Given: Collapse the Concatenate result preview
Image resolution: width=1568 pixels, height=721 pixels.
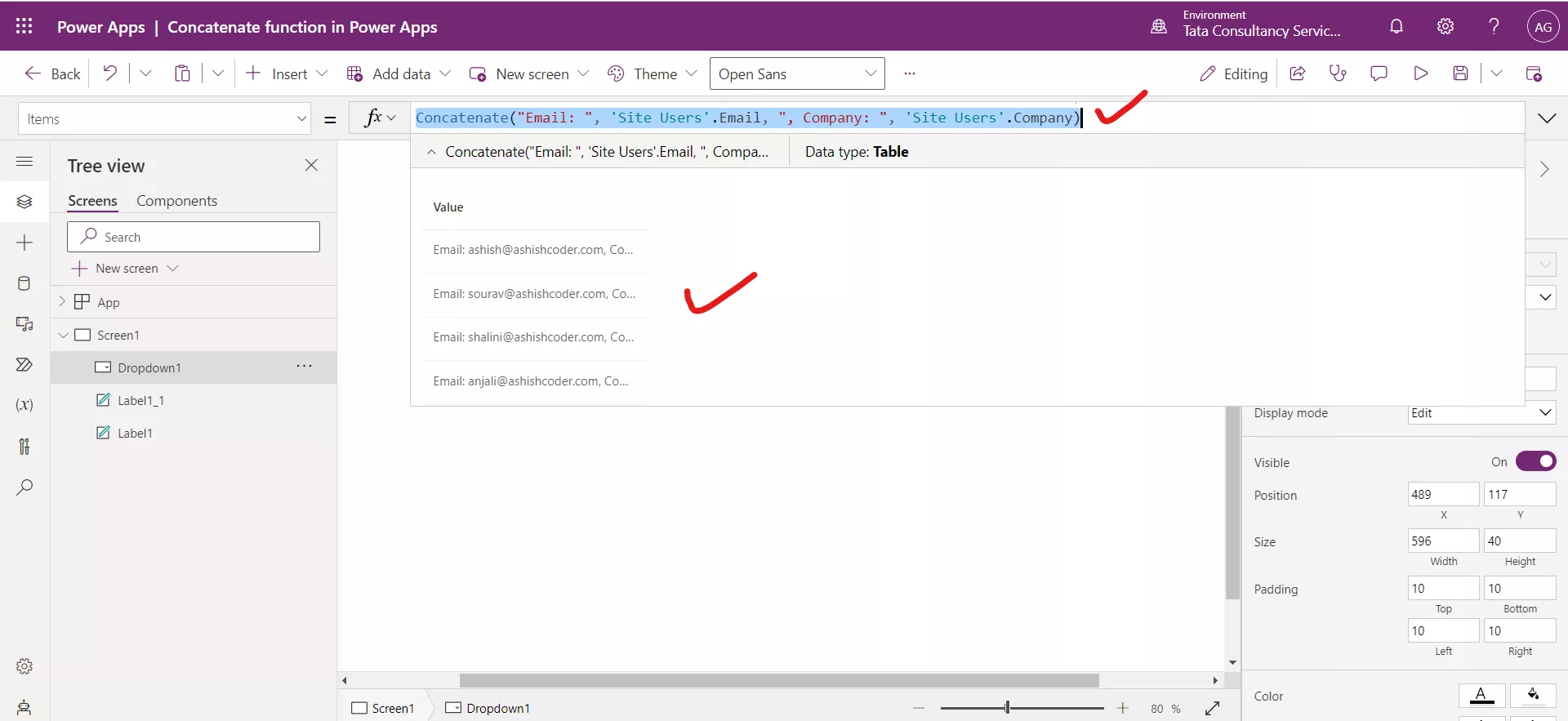Looking at the screenshot, I should (431, 152).
